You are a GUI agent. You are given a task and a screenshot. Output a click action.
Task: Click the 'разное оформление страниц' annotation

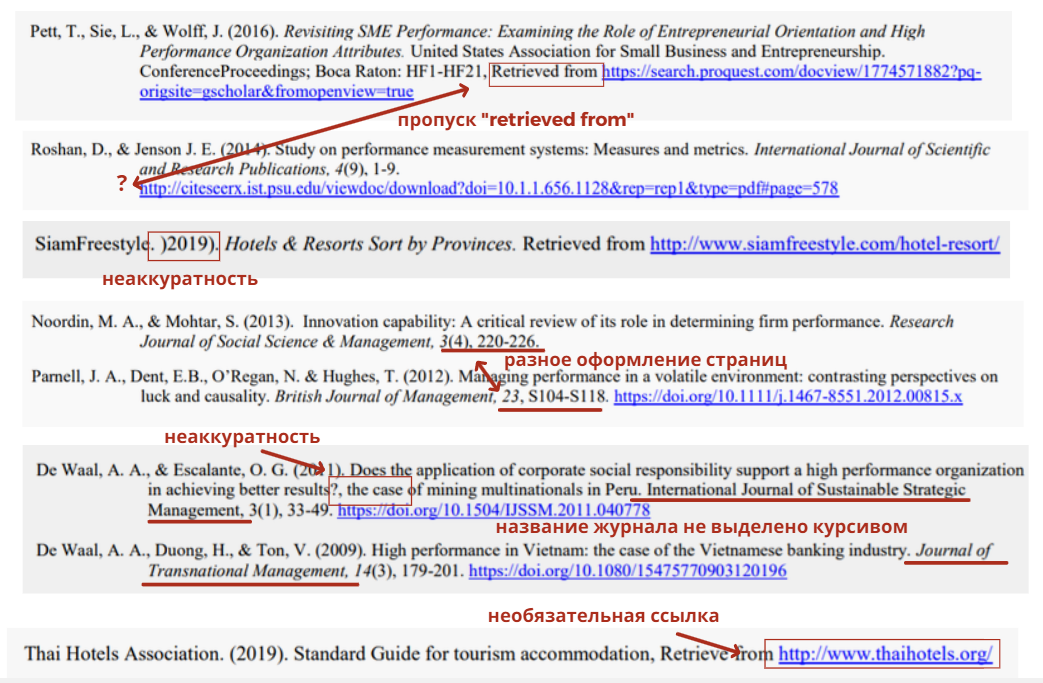click(645, 360)
